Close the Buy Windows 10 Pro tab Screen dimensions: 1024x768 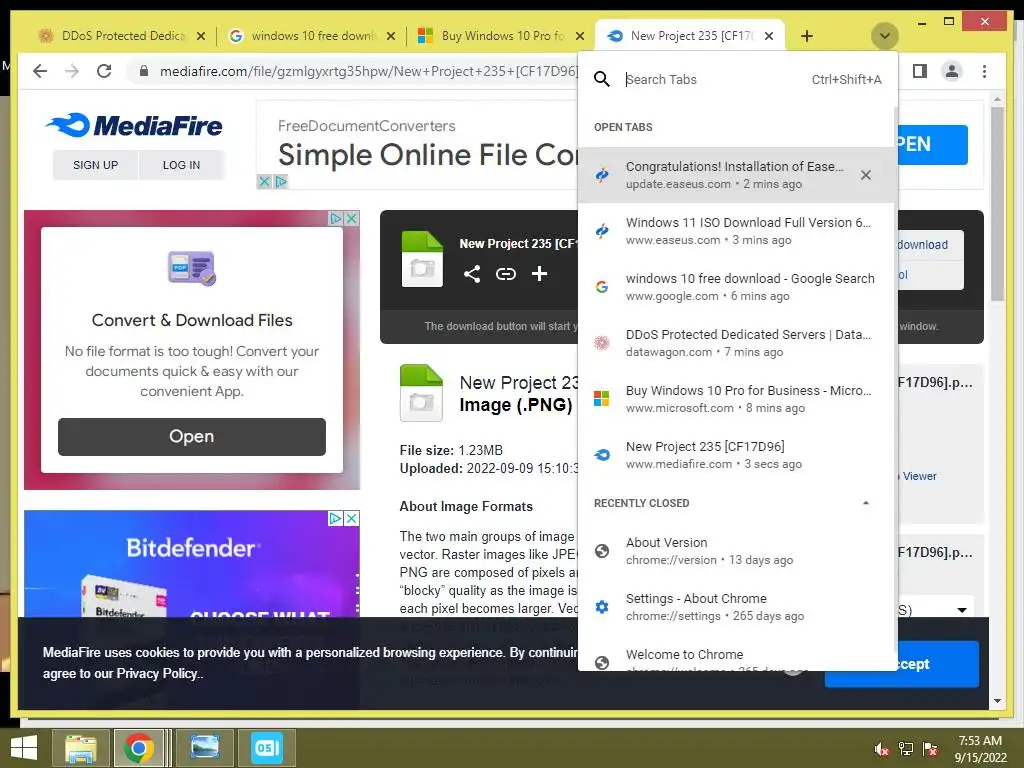(580, 36)
